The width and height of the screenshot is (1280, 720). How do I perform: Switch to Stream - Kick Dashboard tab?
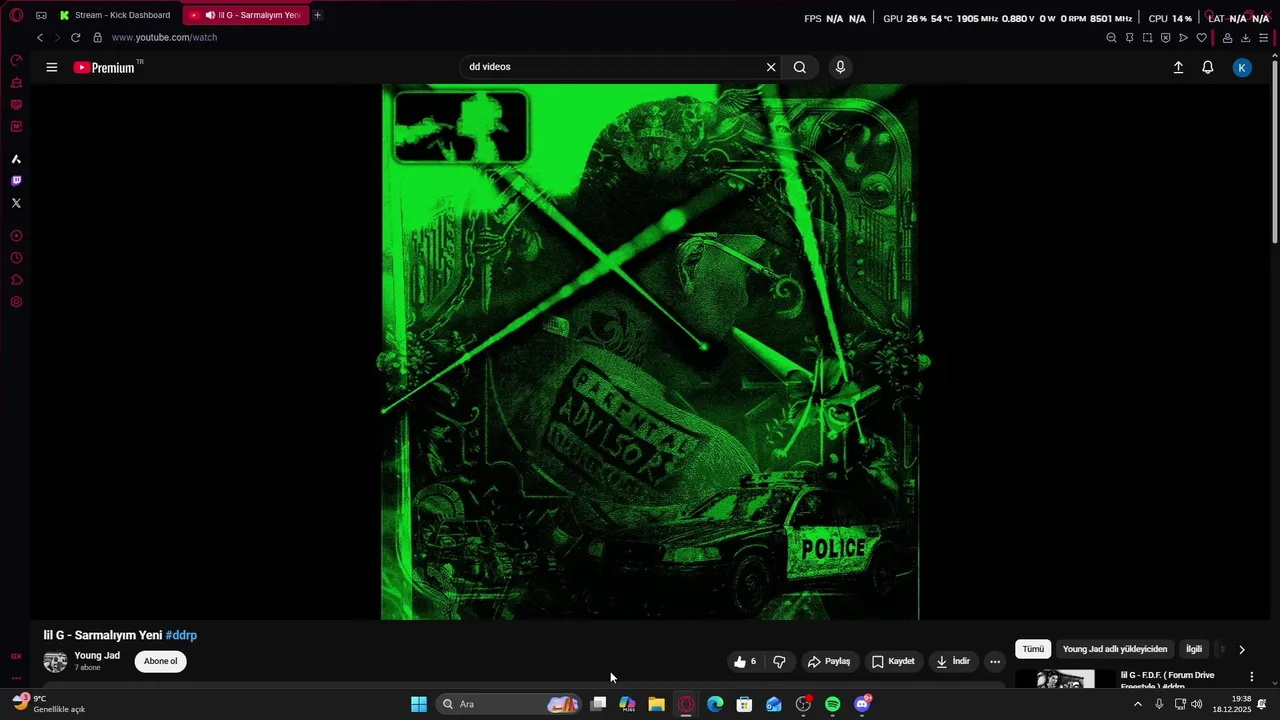[115, 15]
